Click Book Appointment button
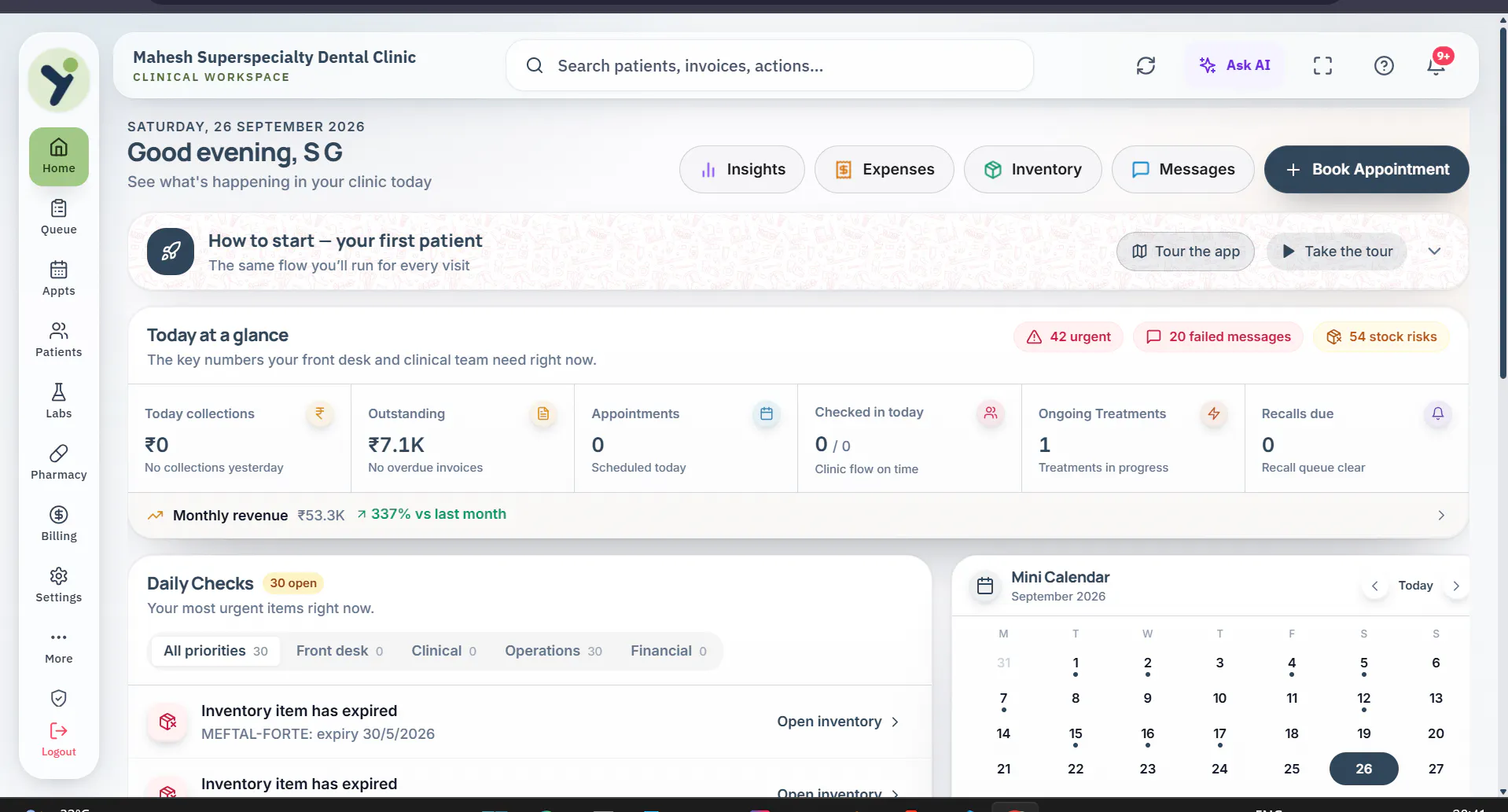 (1366, 170)
